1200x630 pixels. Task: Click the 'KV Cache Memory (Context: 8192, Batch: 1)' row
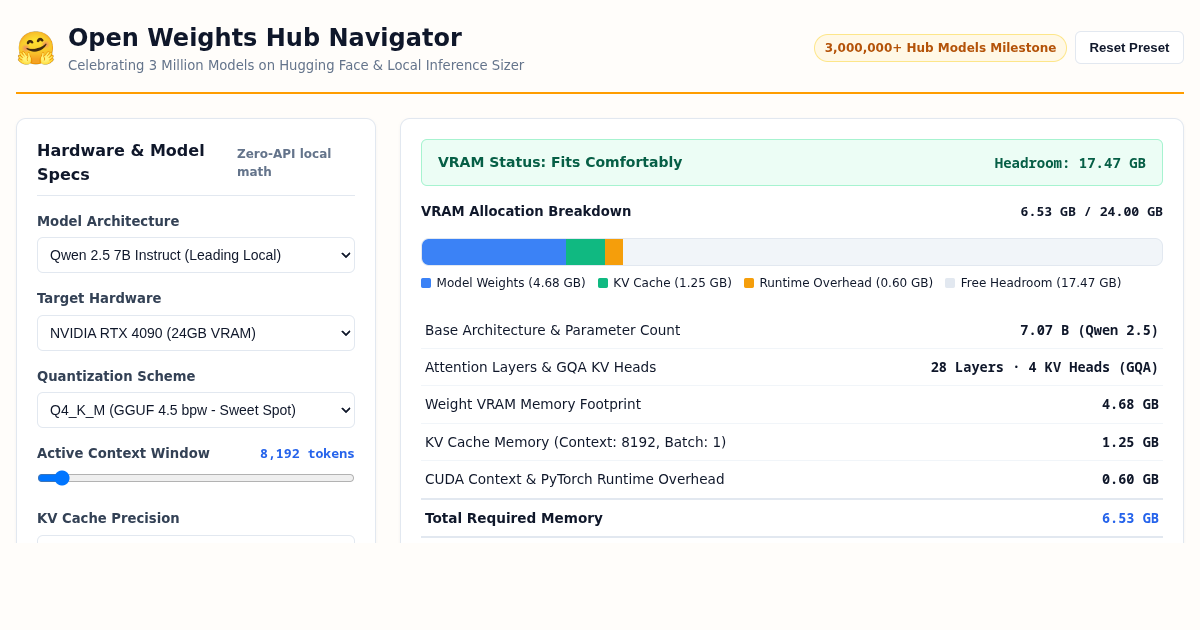pyautogui.click(x=792, y=442)
